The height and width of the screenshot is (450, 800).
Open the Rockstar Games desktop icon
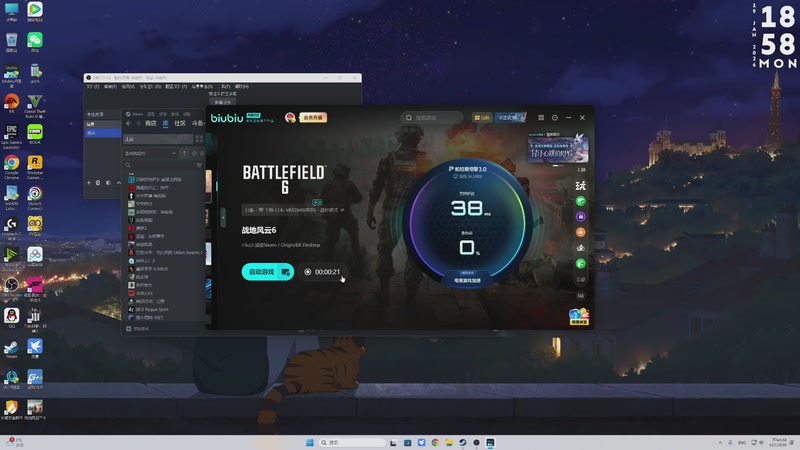(35, 167)
